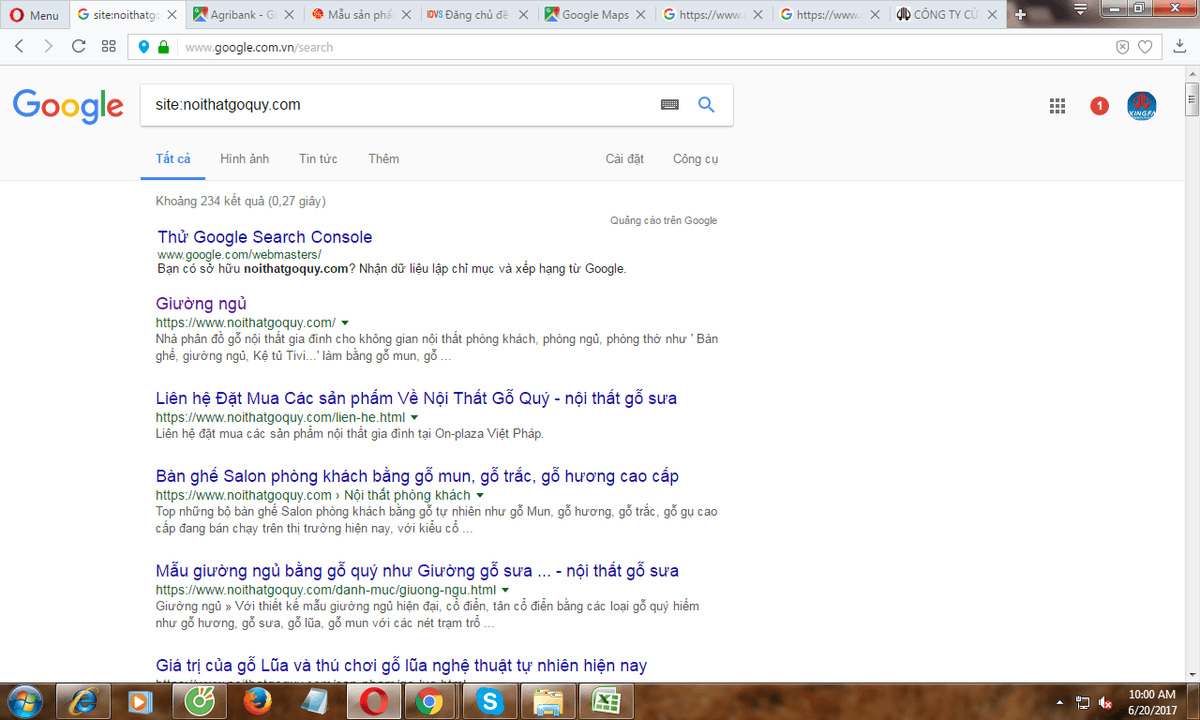Go back with the browser back arrow
The width and height of the screenshot is (1200, 720).
pos(20,47)
